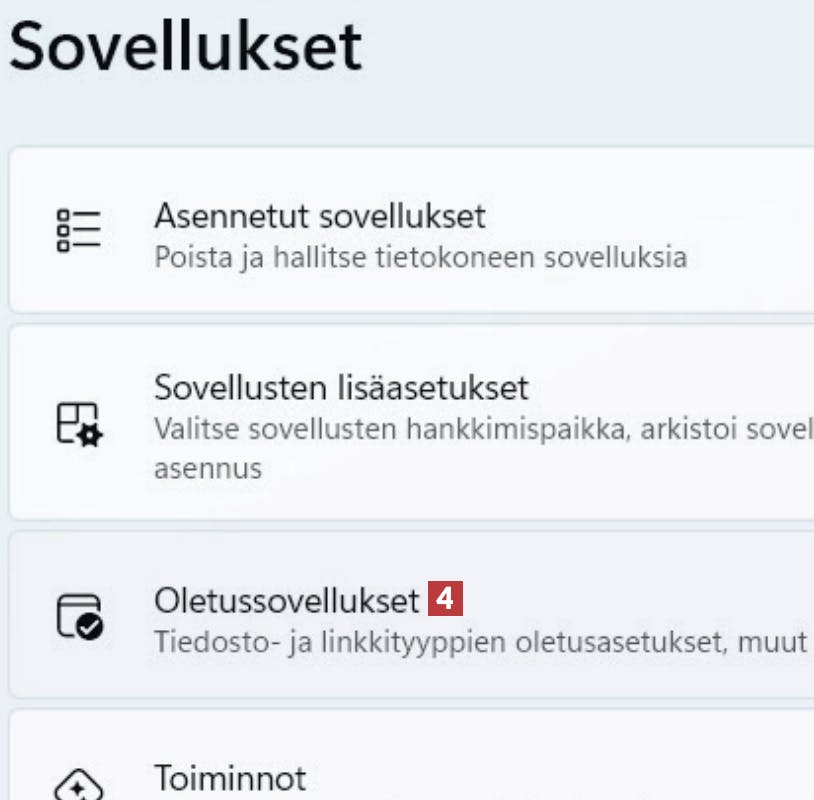This screenshot has height=800, width=814.
Task: Click the Sovellukset page heading
Action: pos(185,47)
